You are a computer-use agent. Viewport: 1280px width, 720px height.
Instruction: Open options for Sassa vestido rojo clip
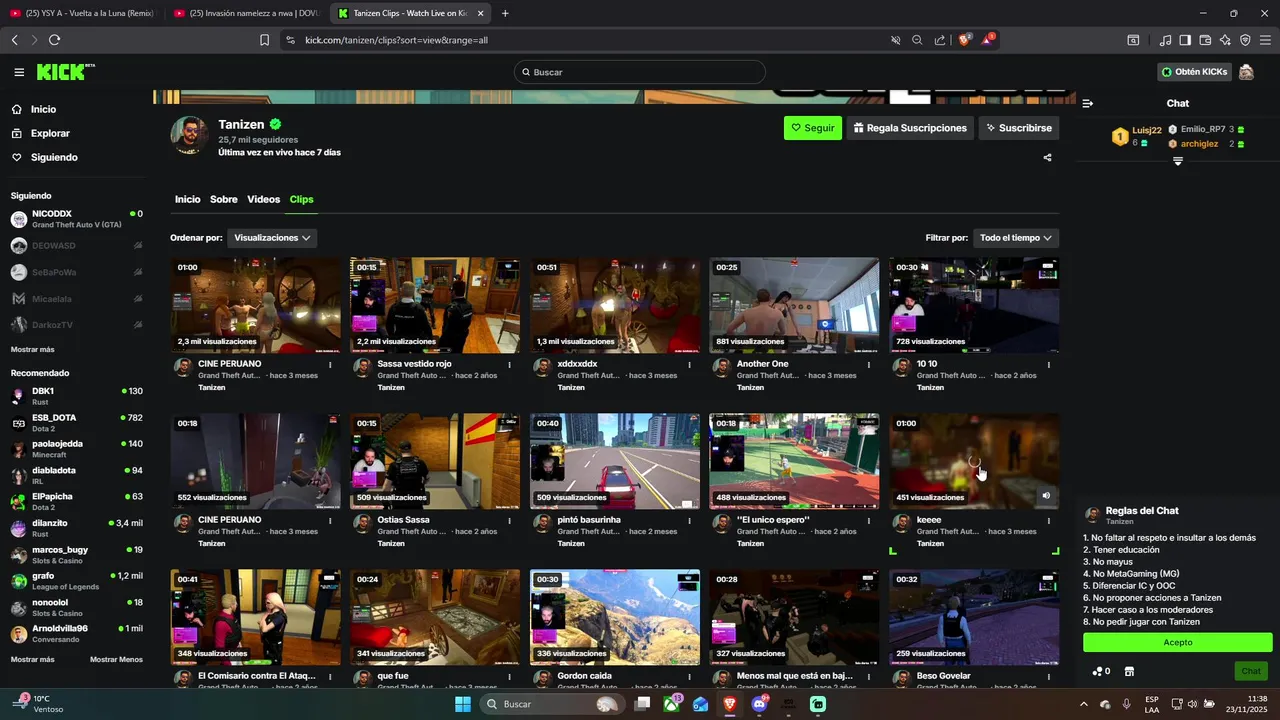click(510, 365)
